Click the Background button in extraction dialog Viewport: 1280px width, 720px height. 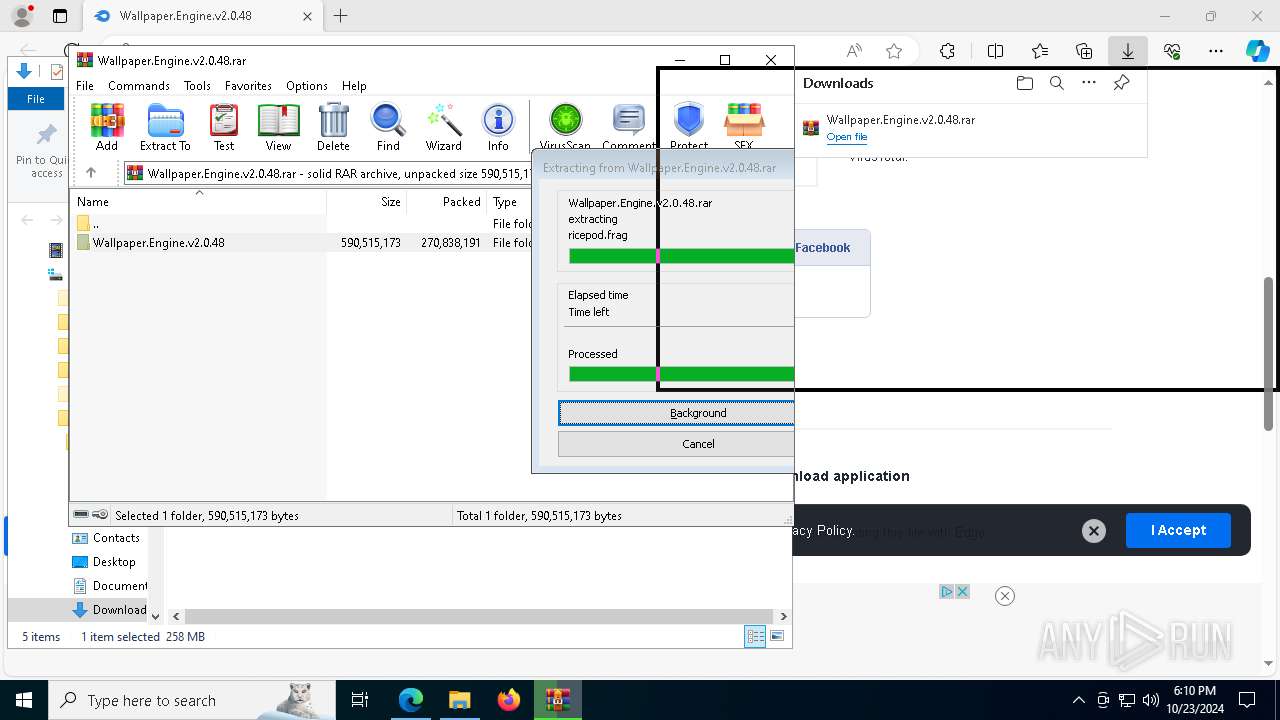coord(676,413)
